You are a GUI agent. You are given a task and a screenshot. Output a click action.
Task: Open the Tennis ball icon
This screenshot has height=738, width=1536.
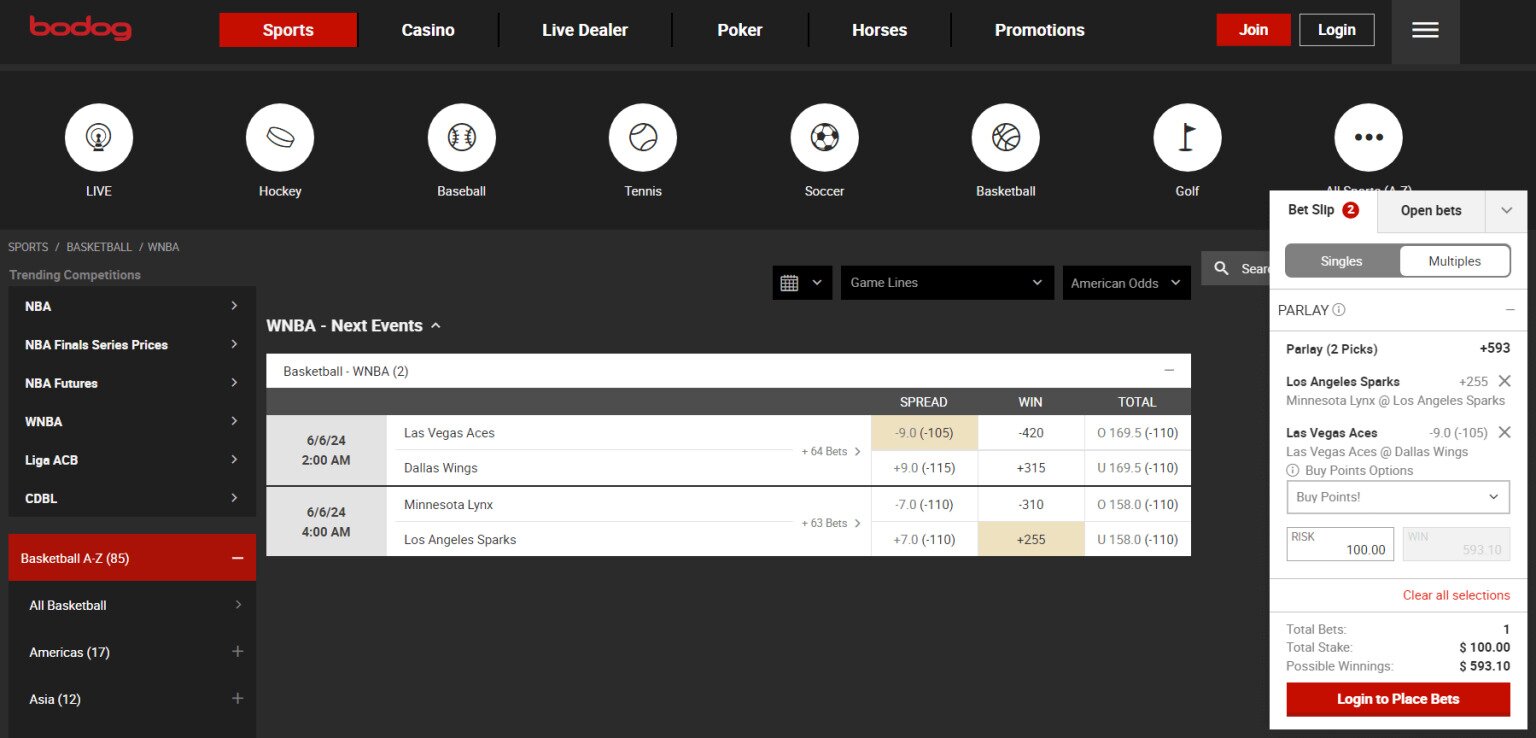coord(643,138)
